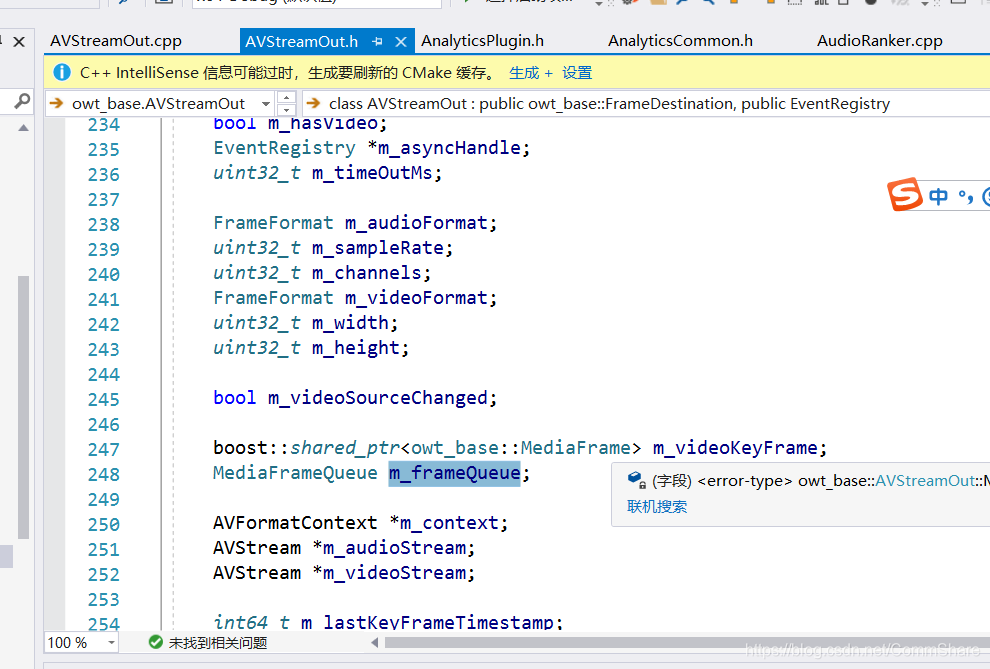The height and width of the screenshot is (669, 990).
Task: Click MediaFrameQueue type on line 248
Action: point(295,473)
